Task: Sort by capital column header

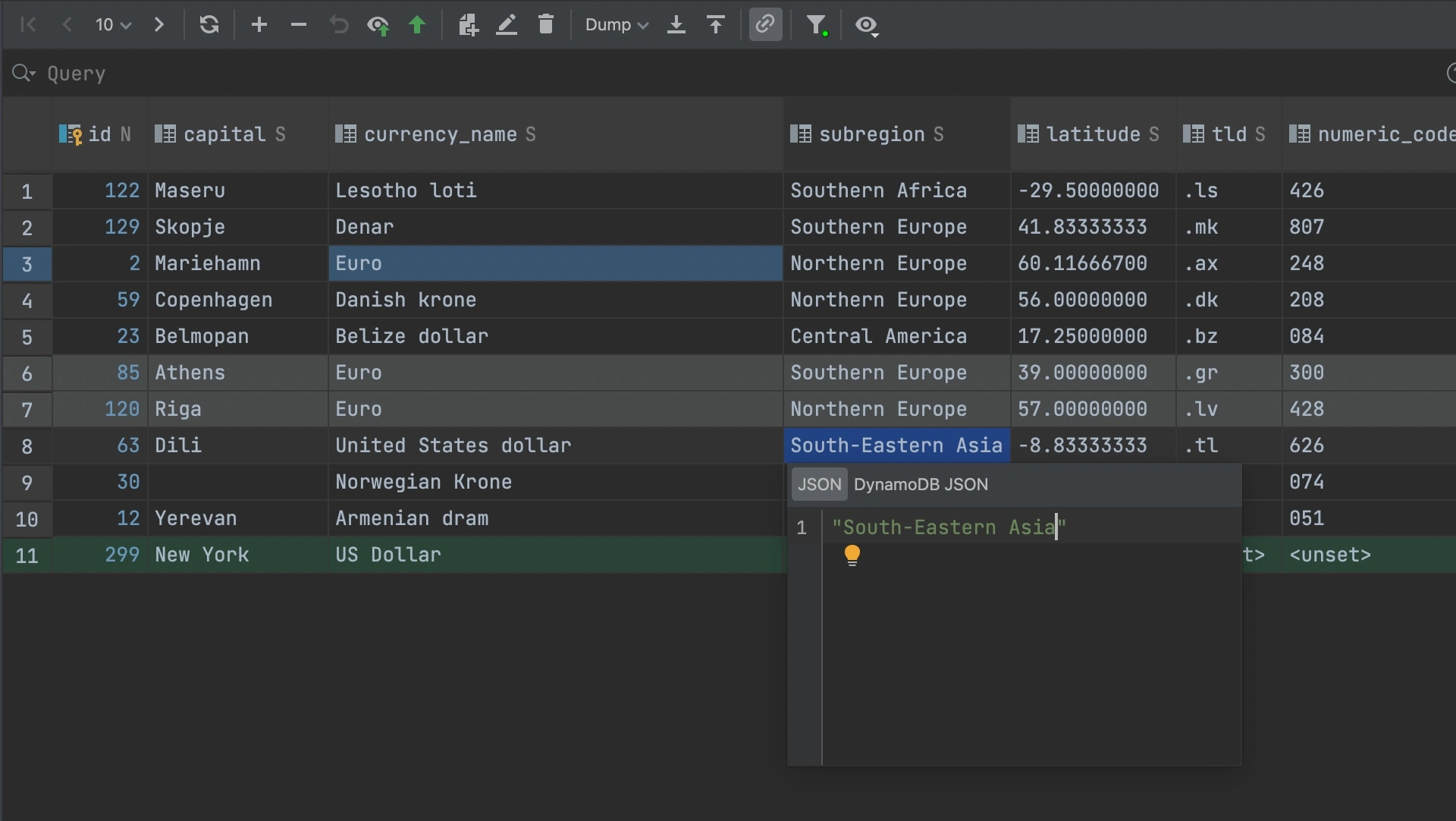Action: pos(237,134)
